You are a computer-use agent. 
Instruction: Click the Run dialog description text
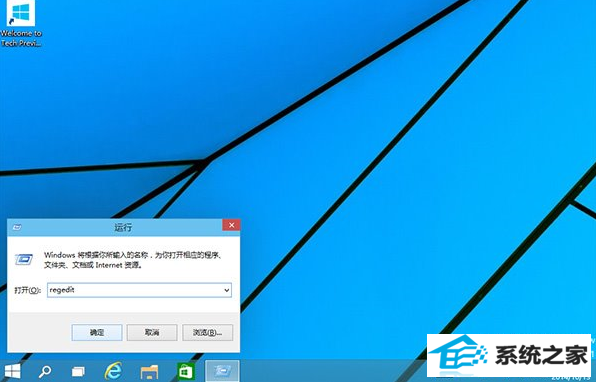coord(133,260)
